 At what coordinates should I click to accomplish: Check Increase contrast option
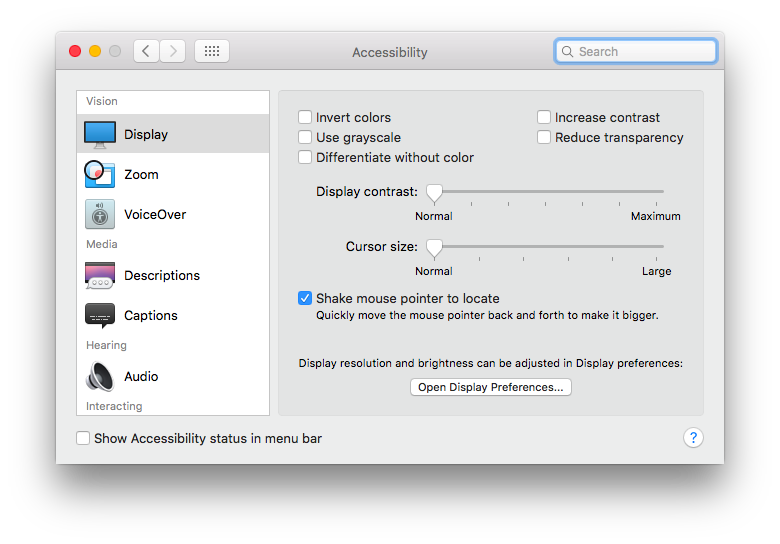(544, 117)
